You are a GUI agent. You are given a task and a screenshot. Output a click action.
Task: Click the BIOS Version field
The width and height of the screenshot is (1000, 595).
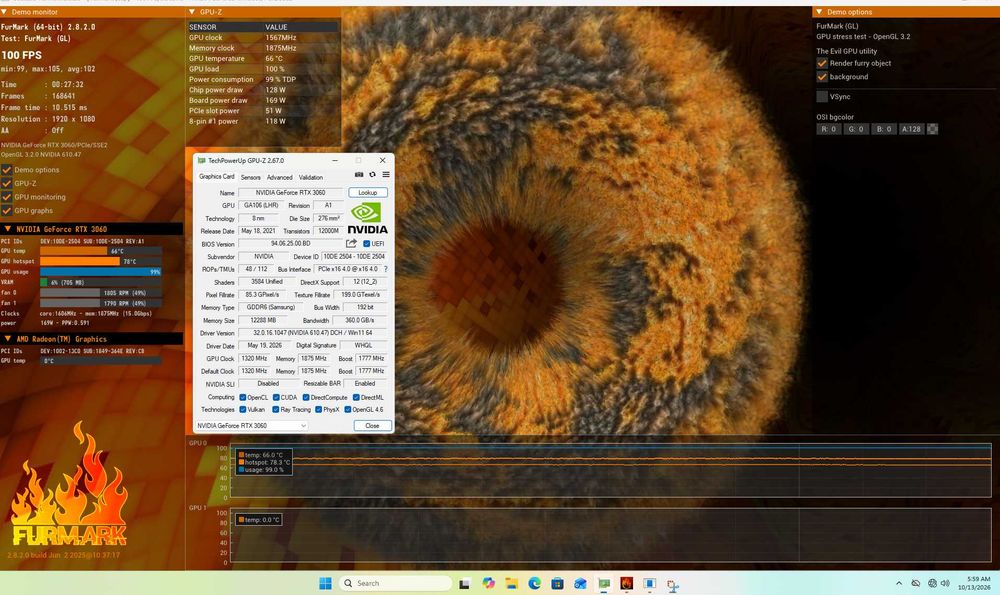point(290,244)
